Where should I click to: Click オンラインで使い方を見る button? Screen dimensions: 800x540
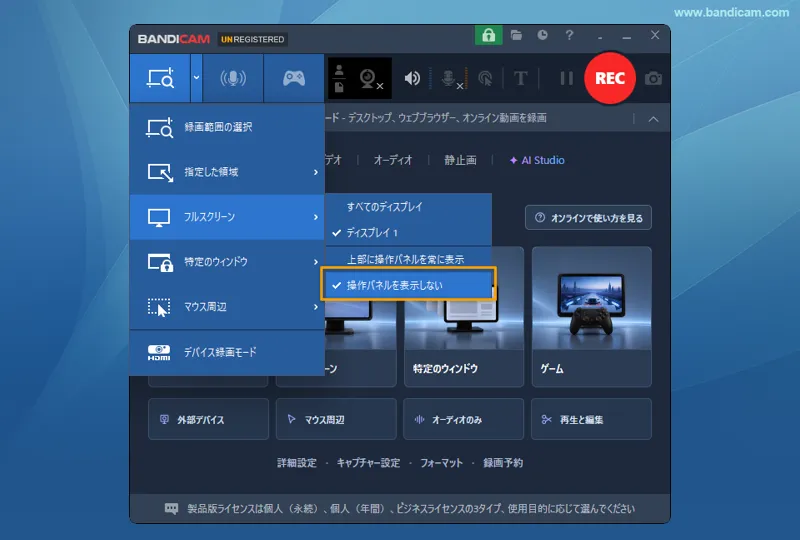tap(588, 218)
